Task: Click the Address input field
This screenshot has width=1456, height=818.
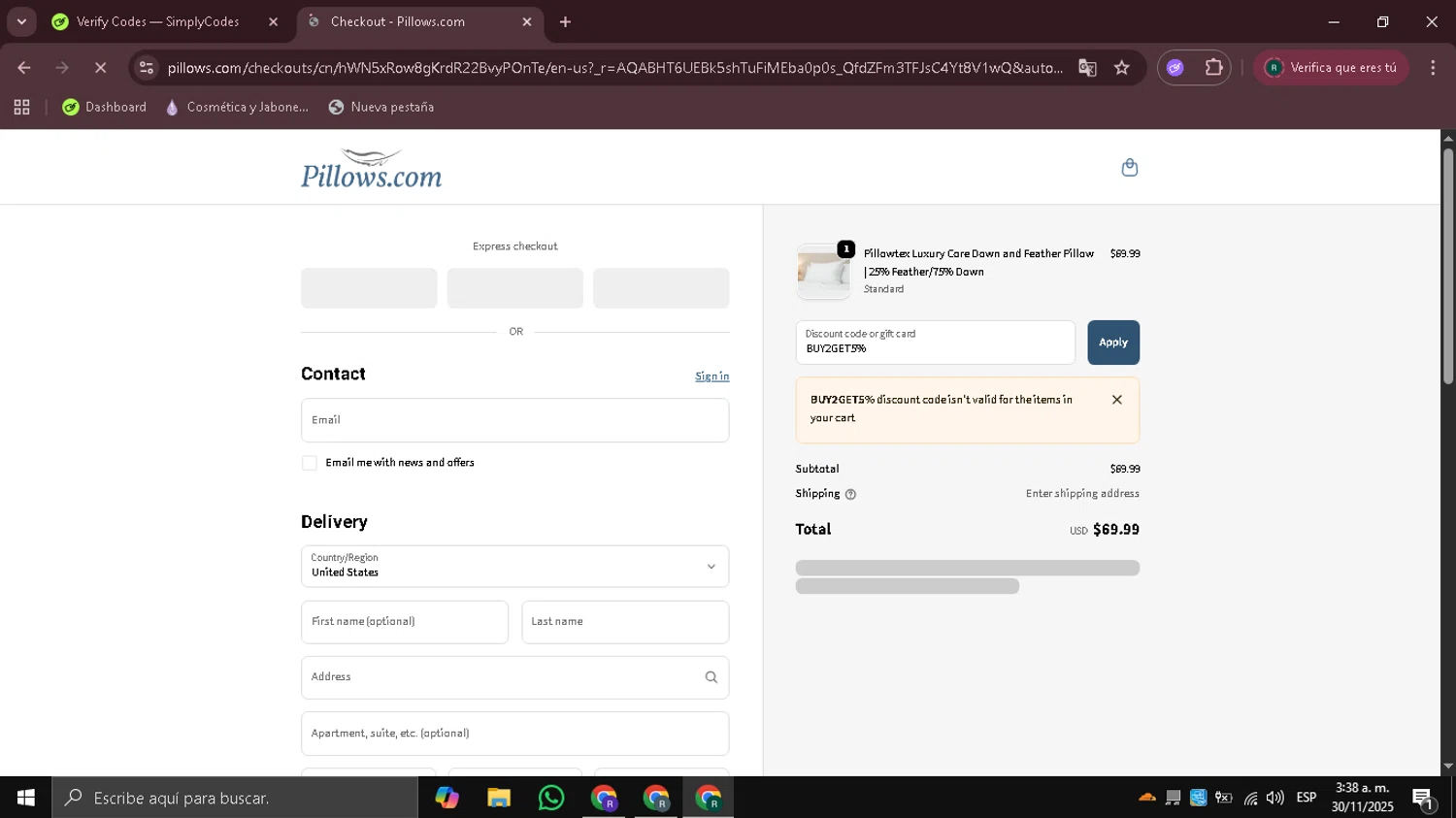Action: pos(514,677)
